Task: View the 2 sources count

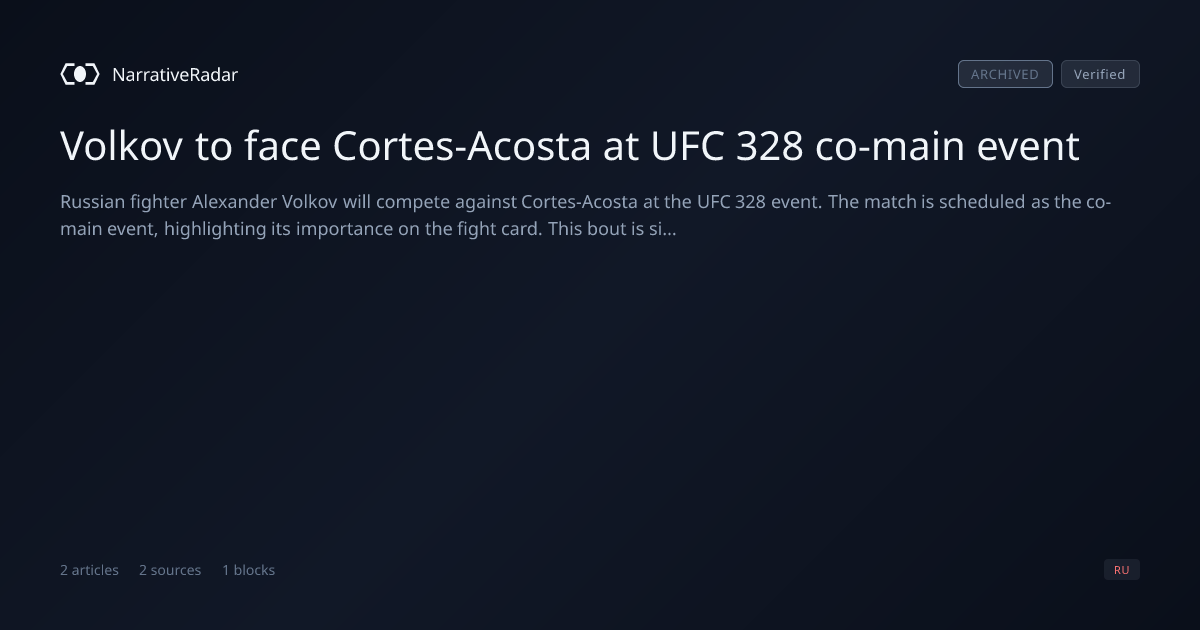Action: point(170,570)
